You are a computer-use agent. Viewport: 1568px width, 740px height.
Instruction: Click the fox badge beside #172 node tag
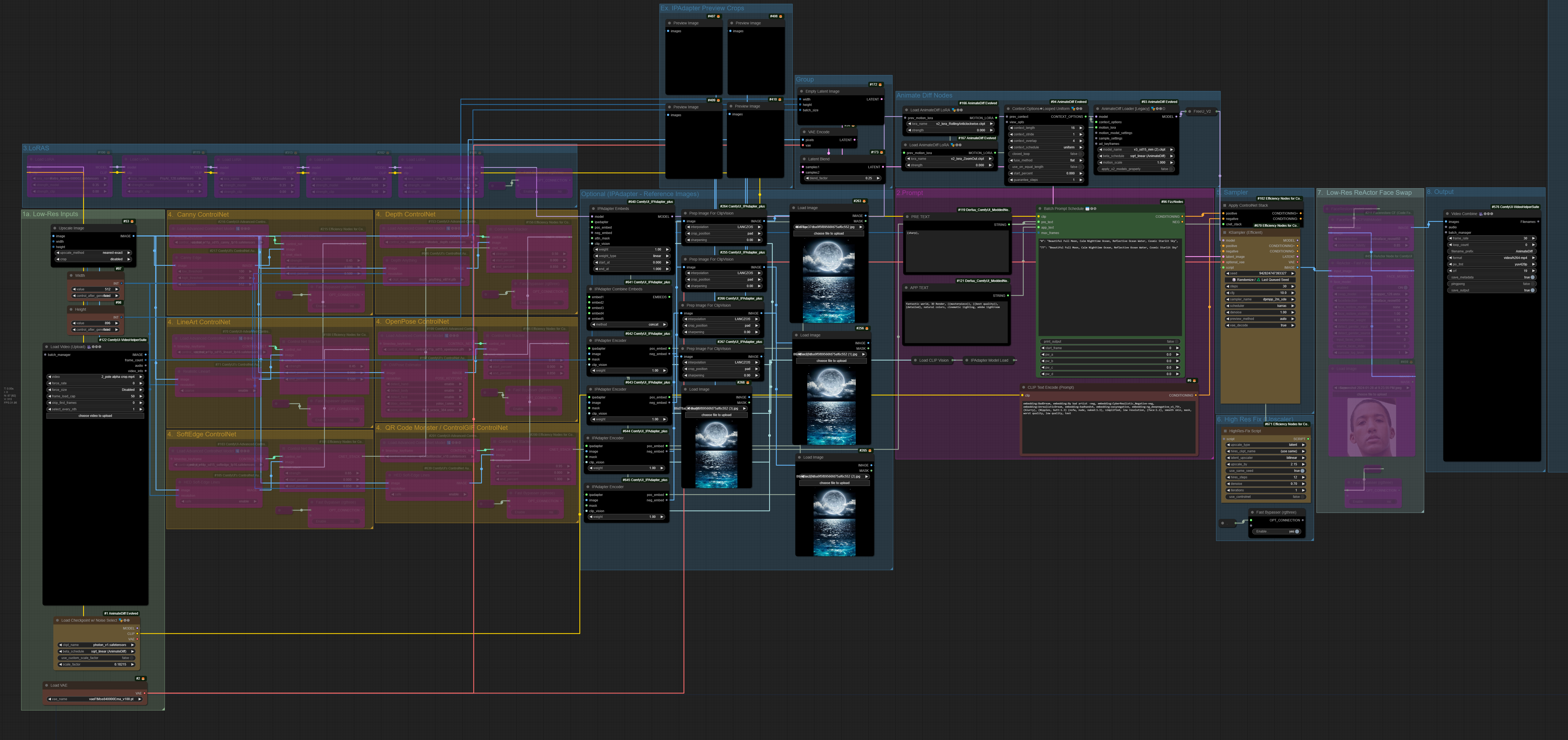point(880,85)
